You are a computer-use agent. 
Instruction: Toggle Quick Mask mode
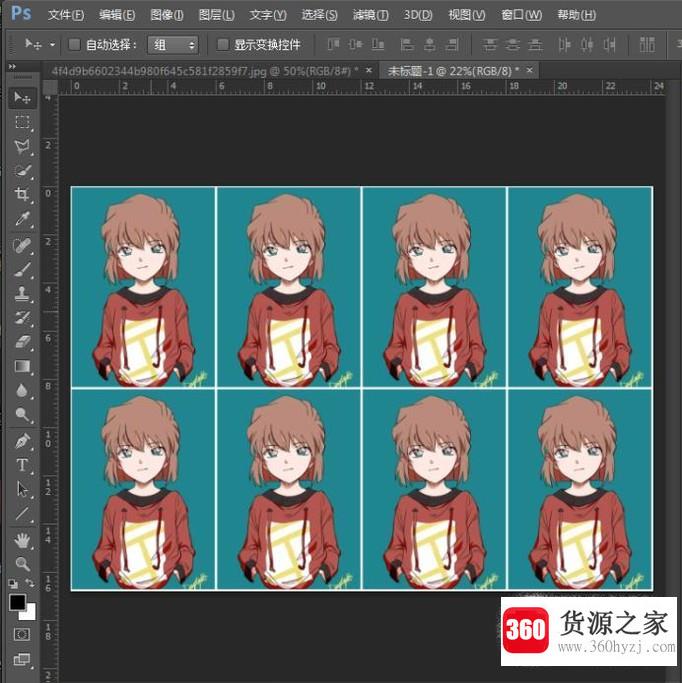pyautogui.click(x=22, y=634)
